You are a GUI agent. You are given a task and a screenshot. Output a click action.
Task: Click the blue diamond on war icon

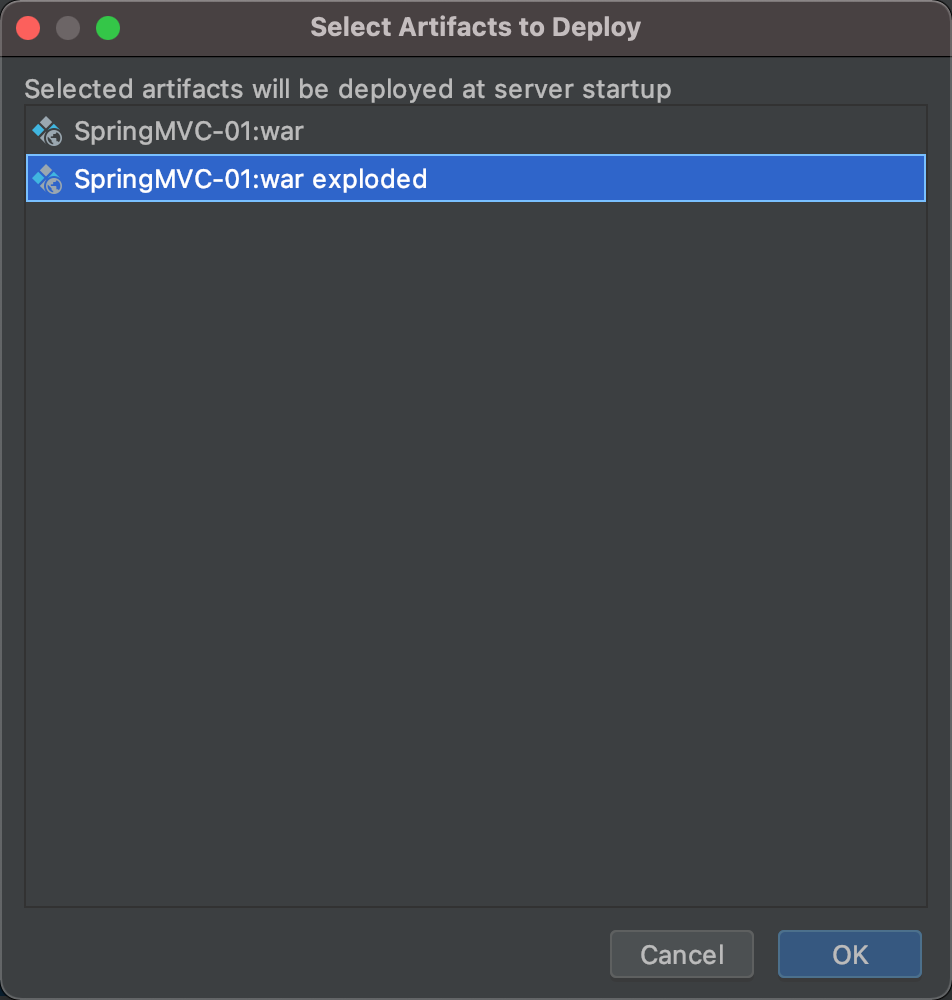38,132
